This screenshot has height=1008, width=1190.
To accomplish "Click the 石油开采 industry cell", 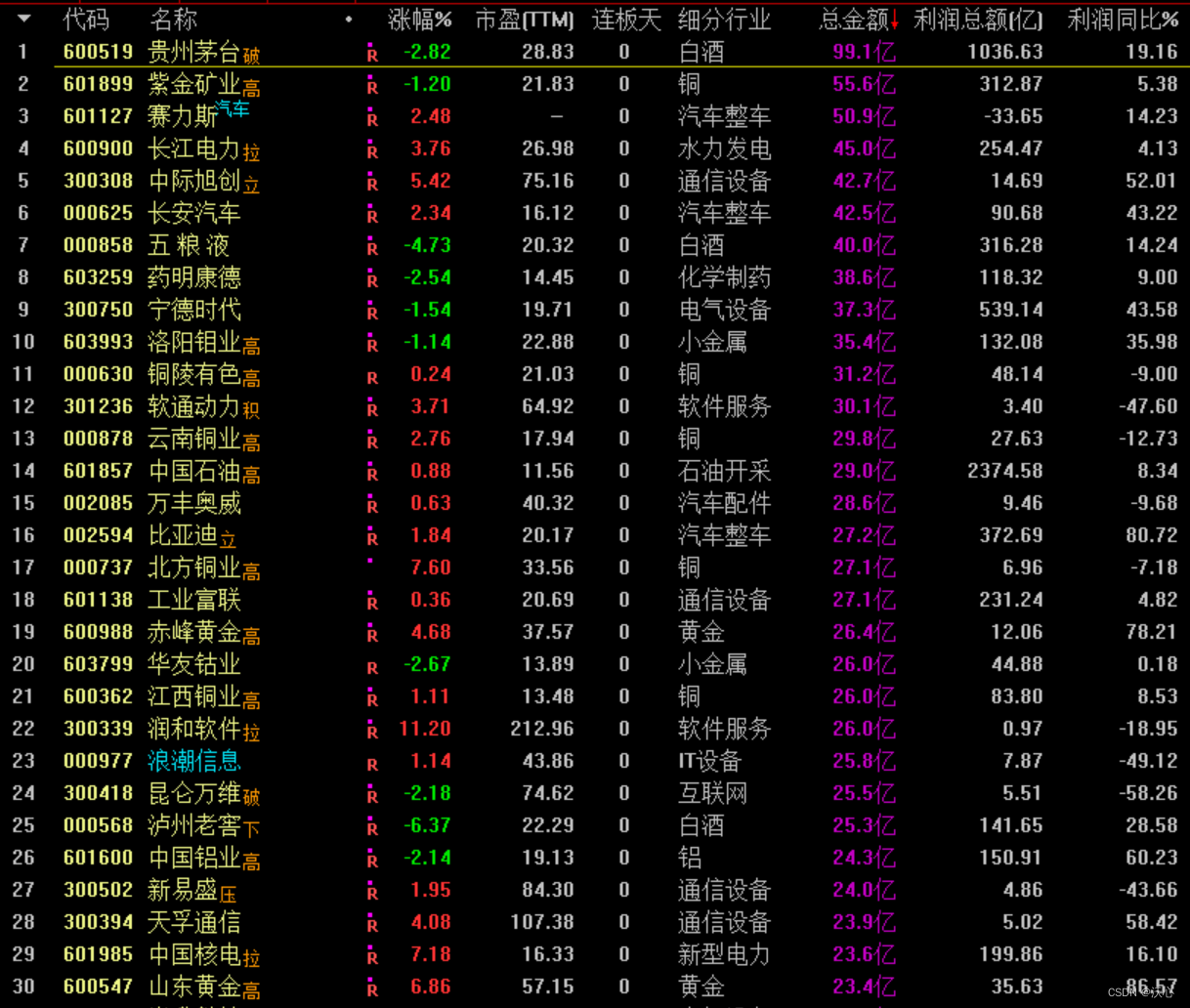I will pos(724,471).
